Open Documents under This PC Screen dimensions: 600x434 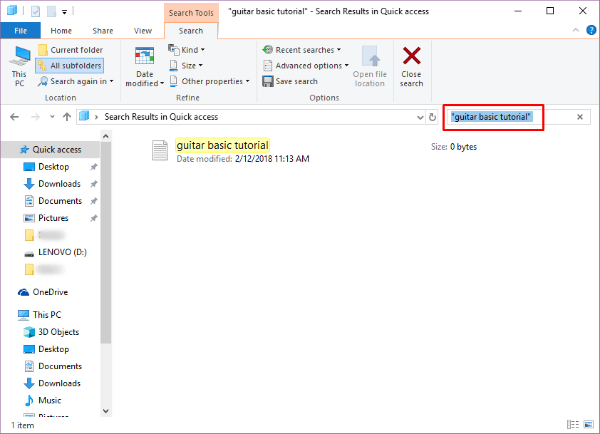click(x=60, y=366)
